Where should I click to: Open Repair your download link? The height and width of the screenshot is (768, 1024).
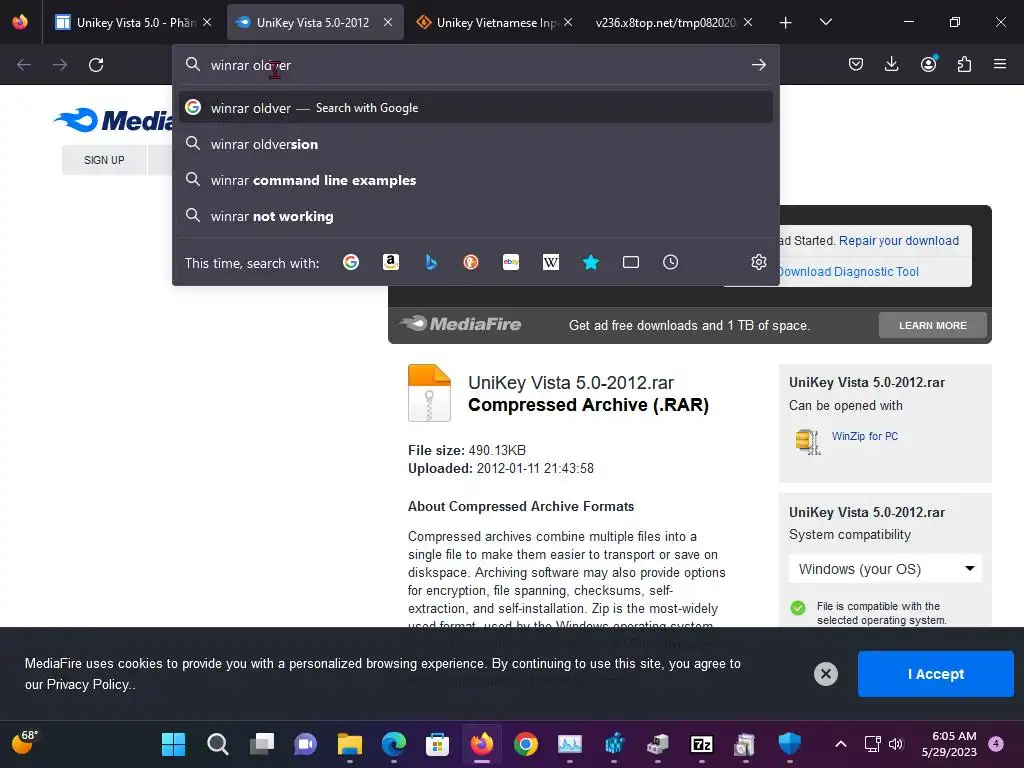[899, 241]
